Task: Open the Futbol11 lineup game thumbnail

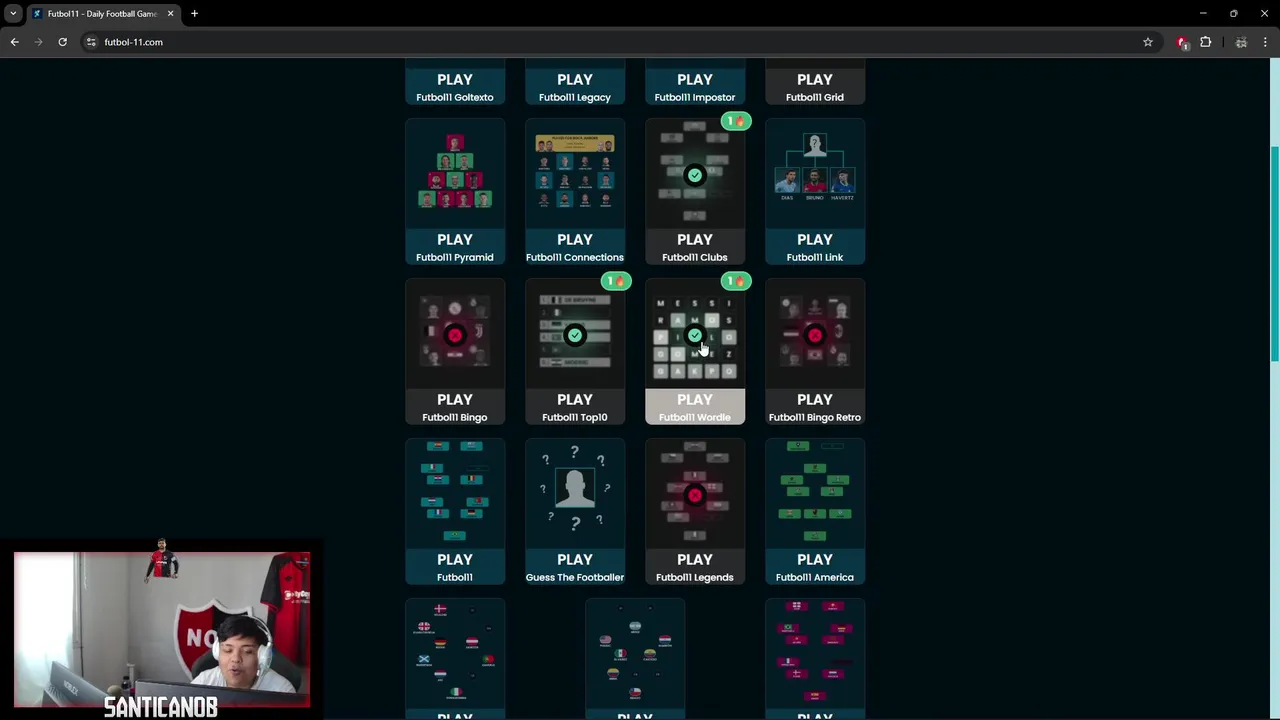Action: (455, 493)
